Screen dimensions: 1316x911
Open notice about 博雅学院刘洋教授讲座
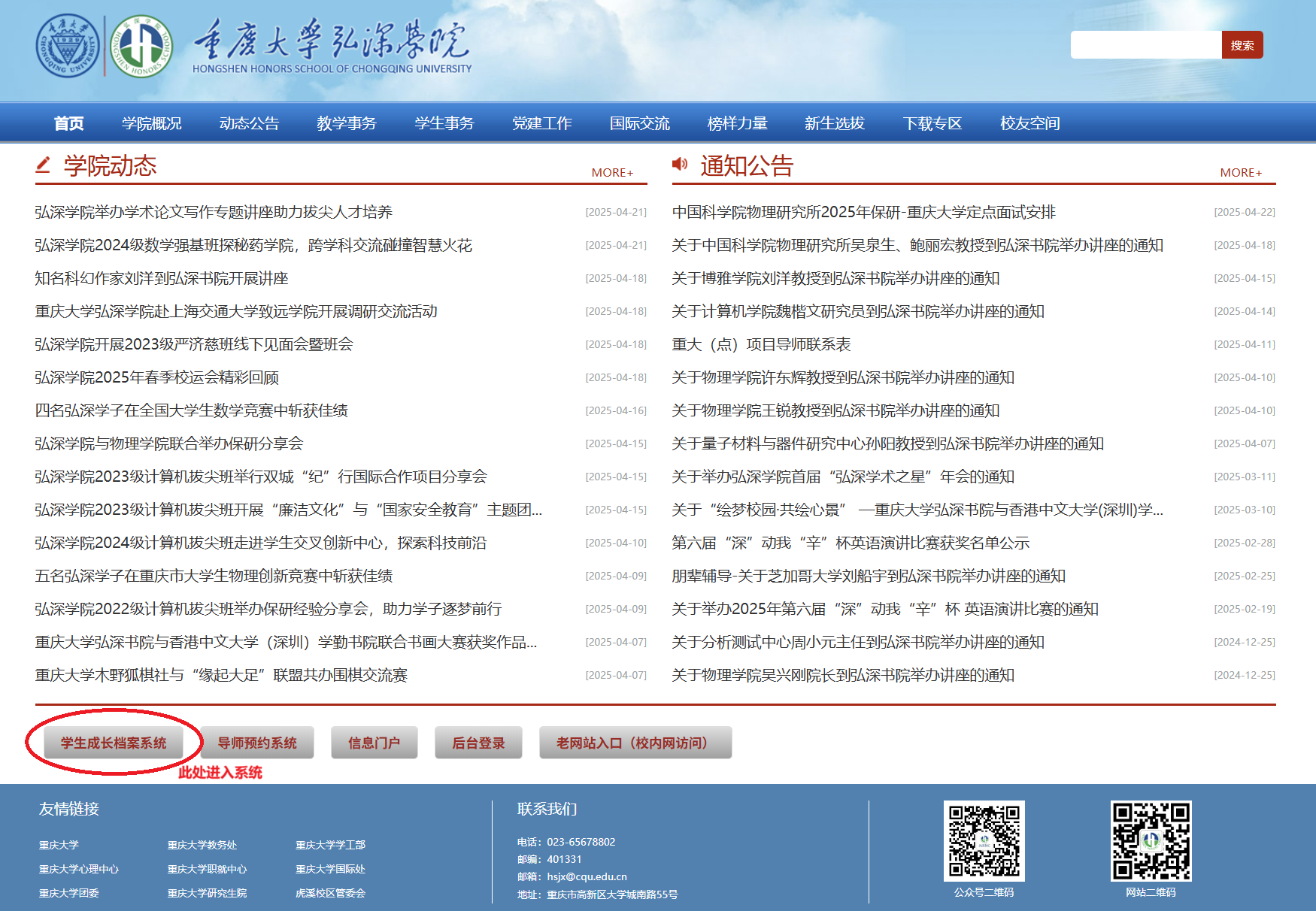click(835, 278)
